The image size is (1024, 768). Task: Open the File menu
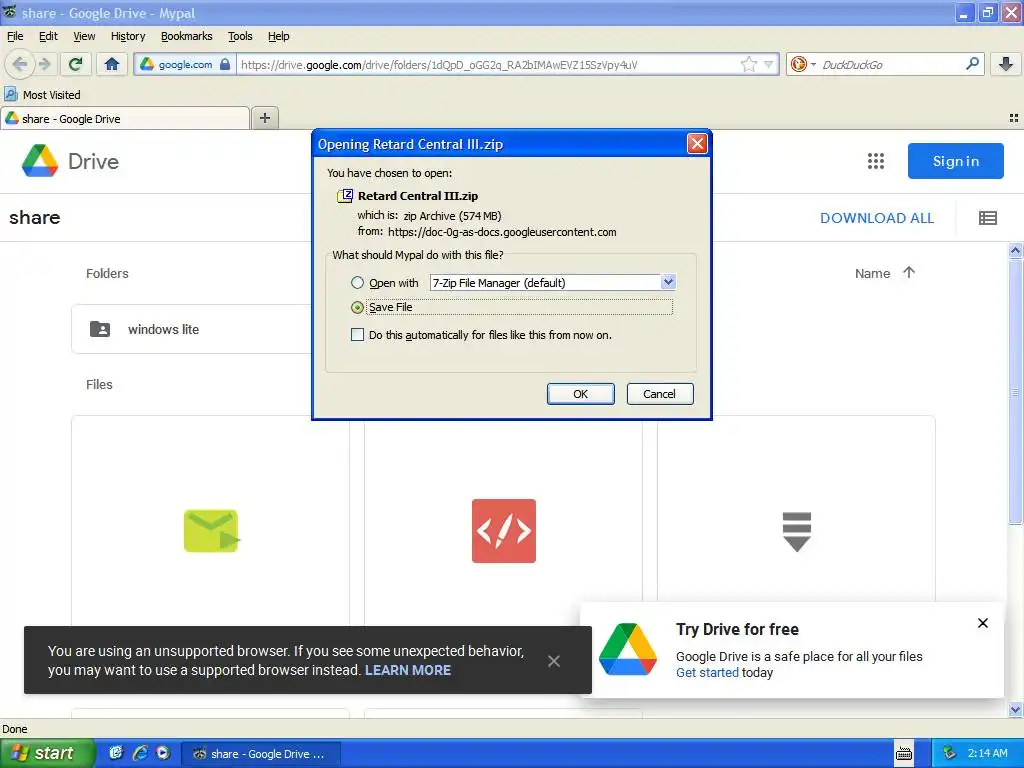click(x=15, y=36)
